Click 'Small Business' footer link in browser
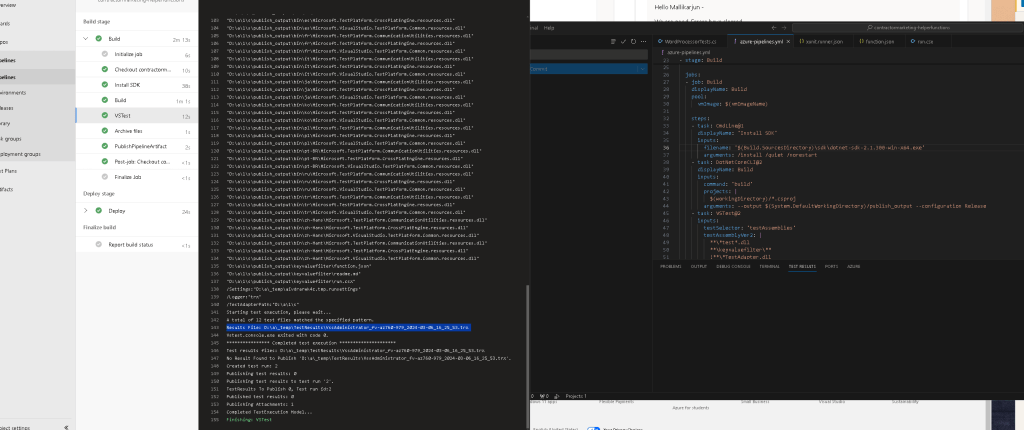1024x430 pixels. tap(753, 401)
